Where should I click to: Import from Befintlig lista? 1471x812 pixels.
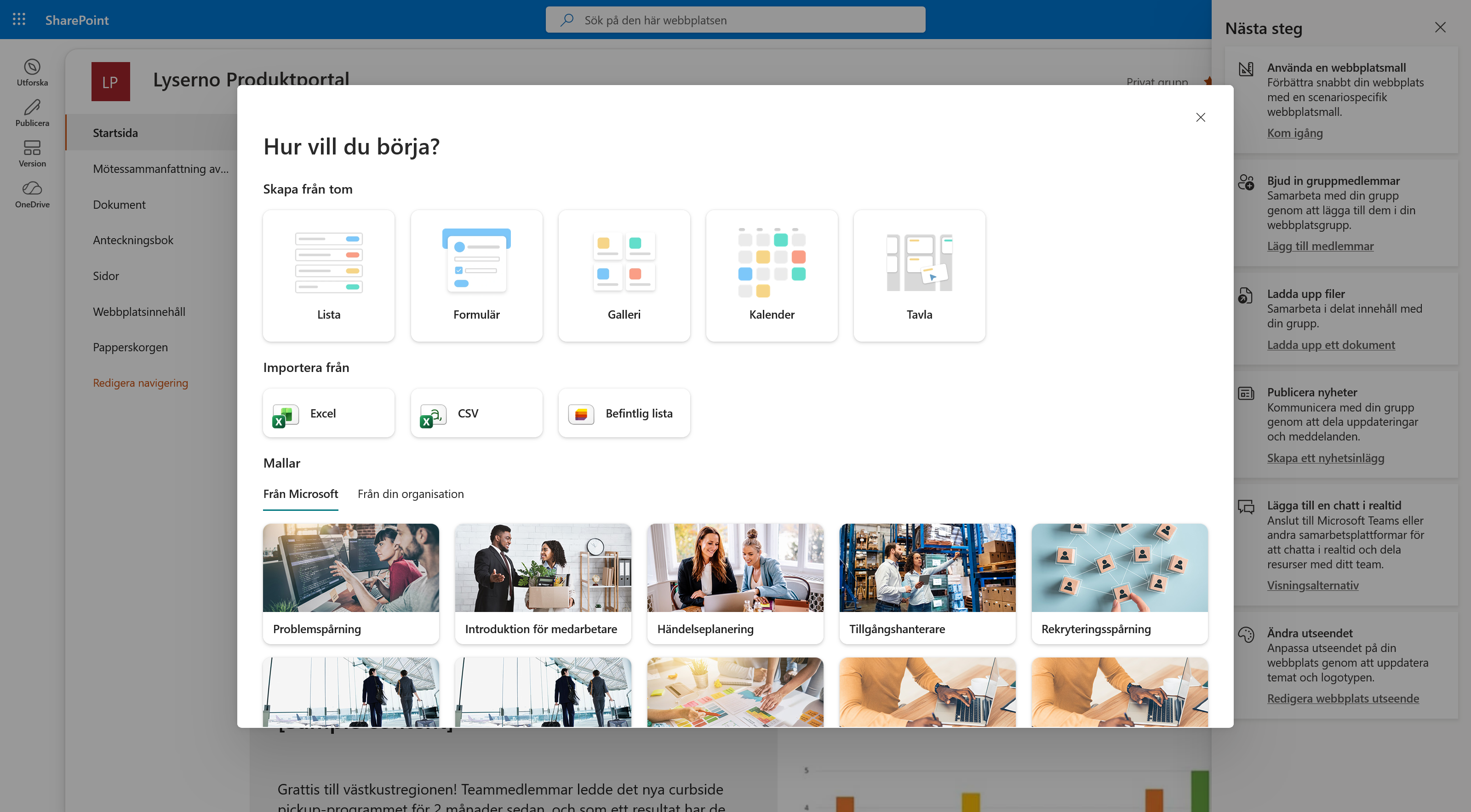(x=624, y=413)
